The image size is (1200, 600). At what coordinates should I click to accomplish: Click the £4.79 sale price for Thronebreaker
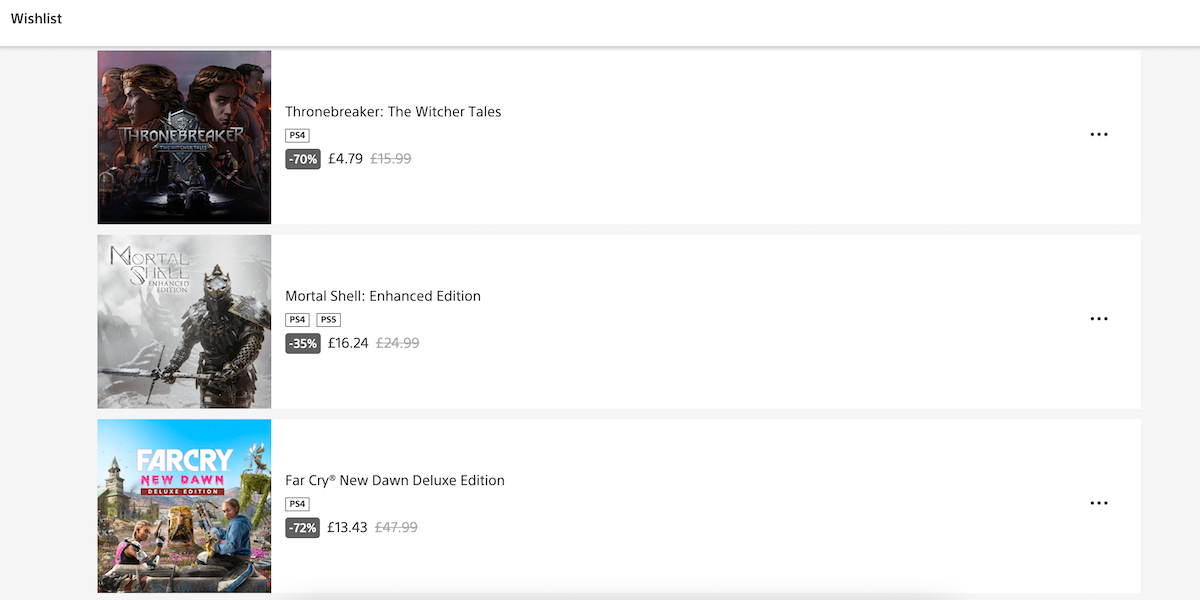click(343, 158)
